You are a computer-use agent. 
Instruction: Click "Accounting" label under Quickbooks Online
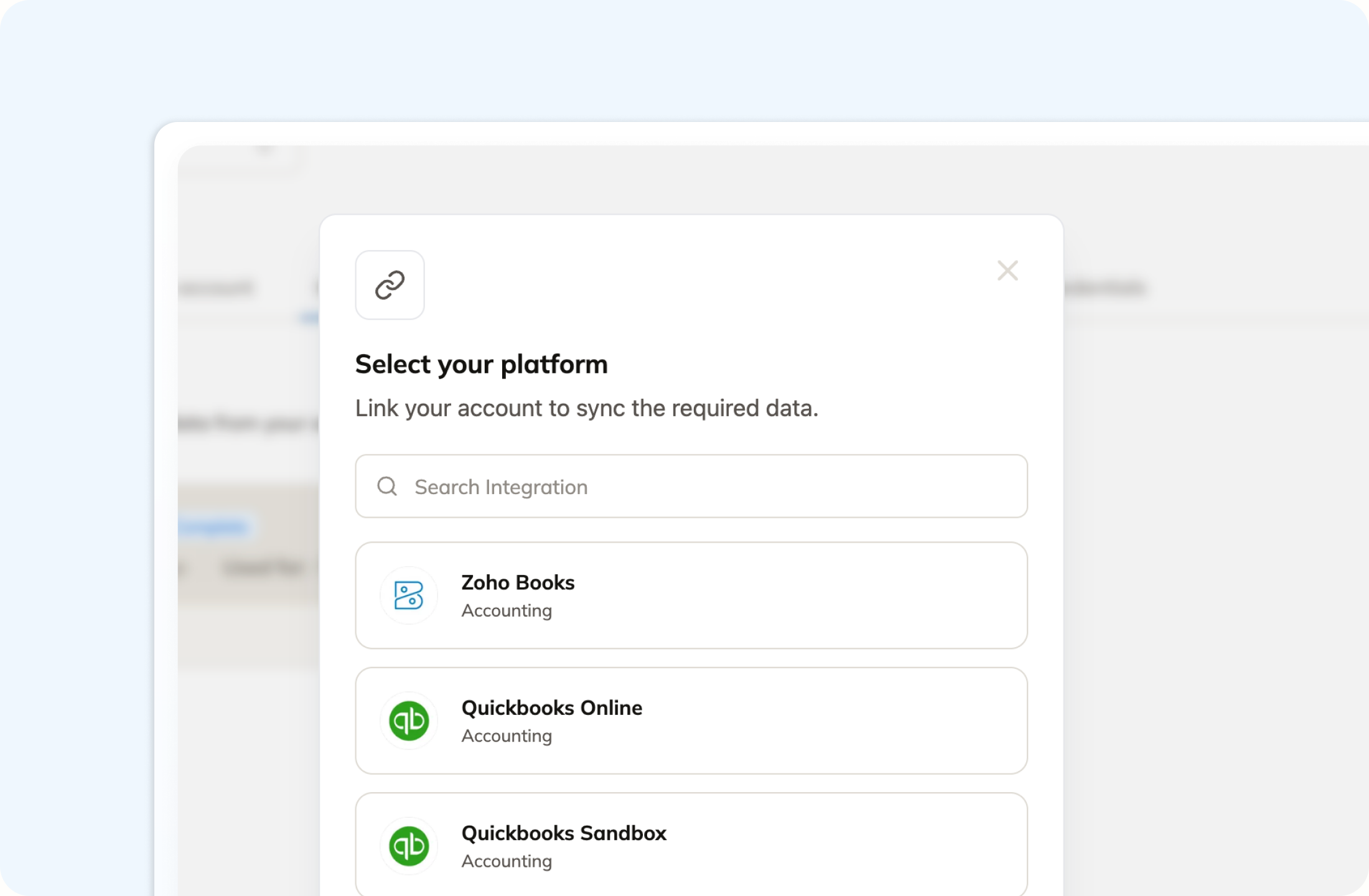tap(507, 736)
